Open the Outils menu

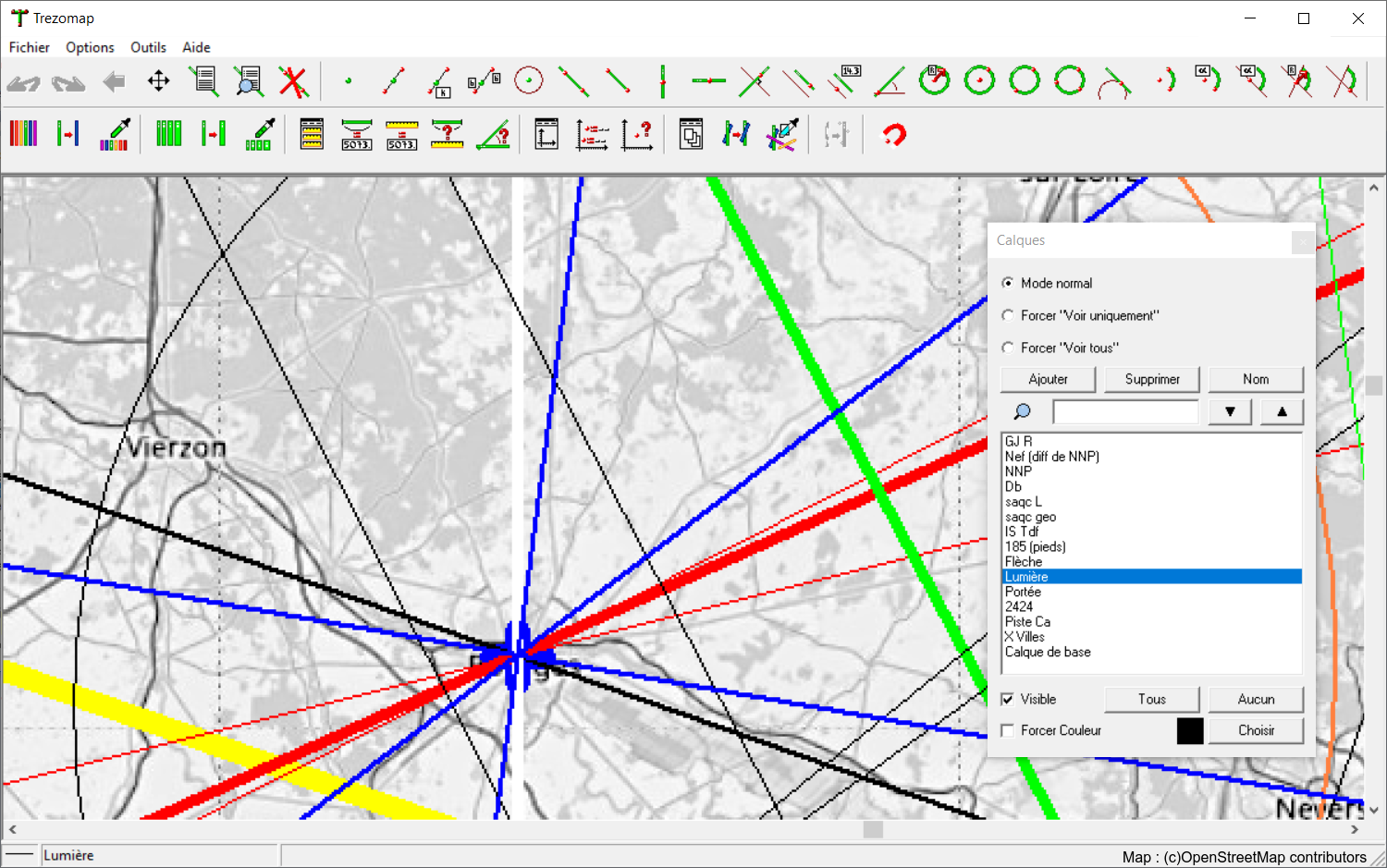pyautogui.click(x=148, y=47)
